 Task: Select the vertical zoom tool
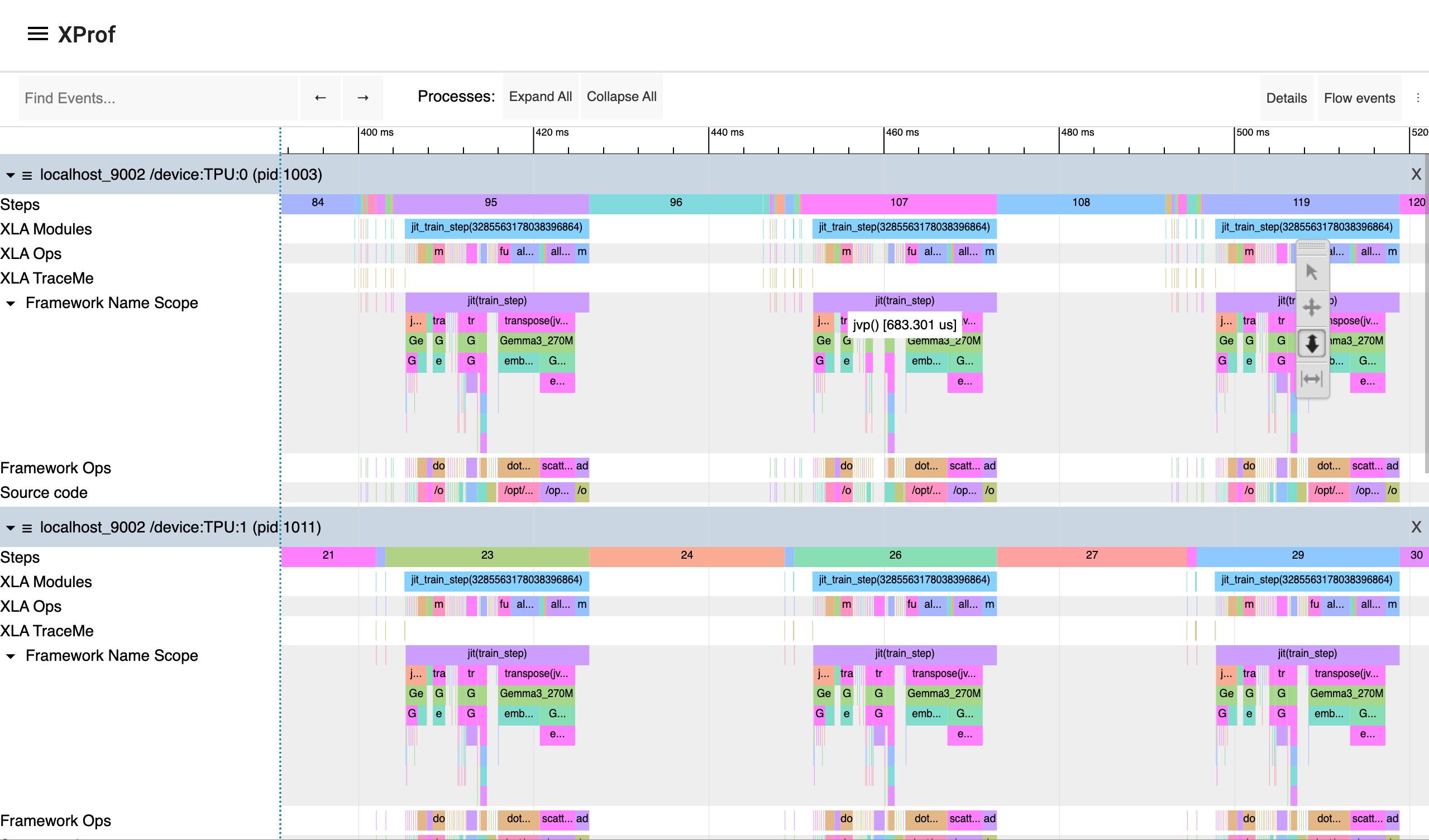(x=1312, y=343)
